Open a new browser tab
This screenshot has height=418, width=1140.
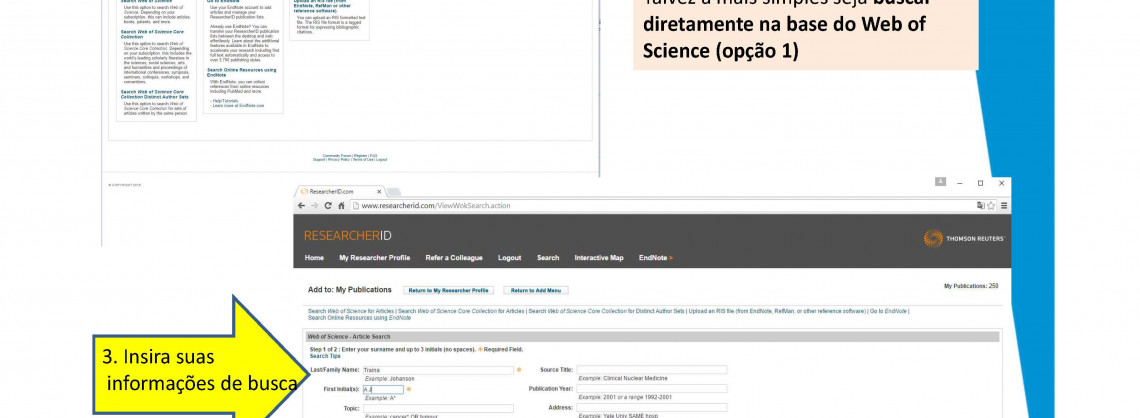(393, 191)
